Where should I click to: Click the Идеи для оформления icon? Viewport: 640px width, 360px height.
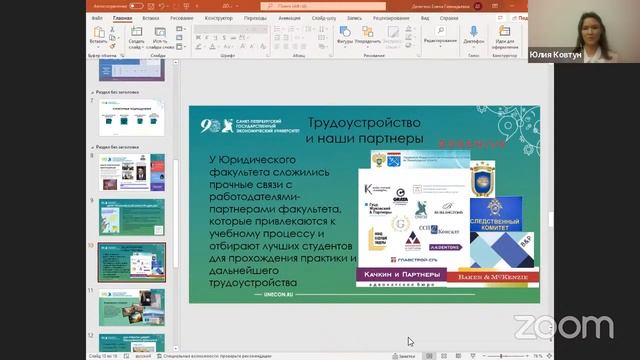tap(504, 32)
